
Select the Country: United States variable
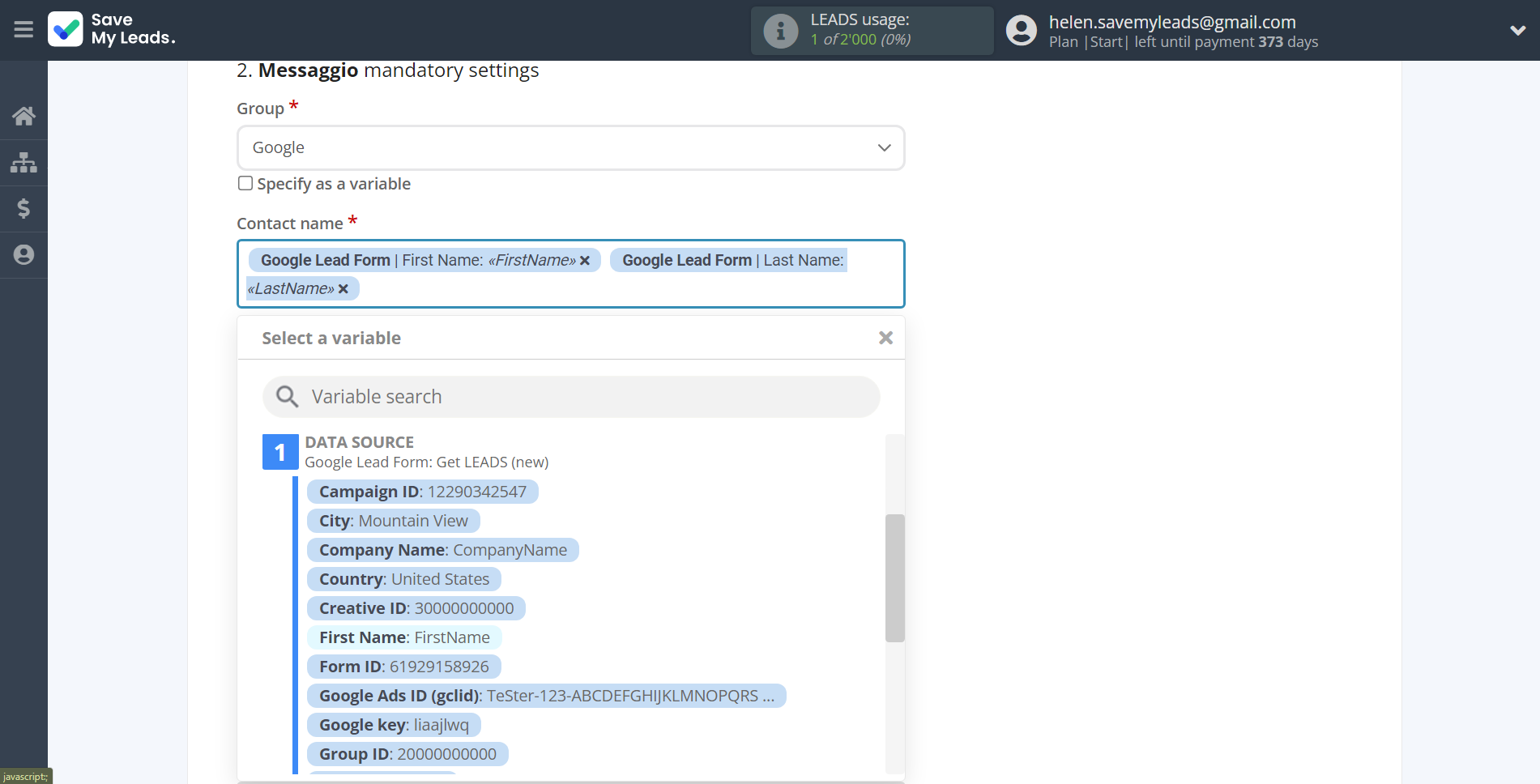coord(404,579)
